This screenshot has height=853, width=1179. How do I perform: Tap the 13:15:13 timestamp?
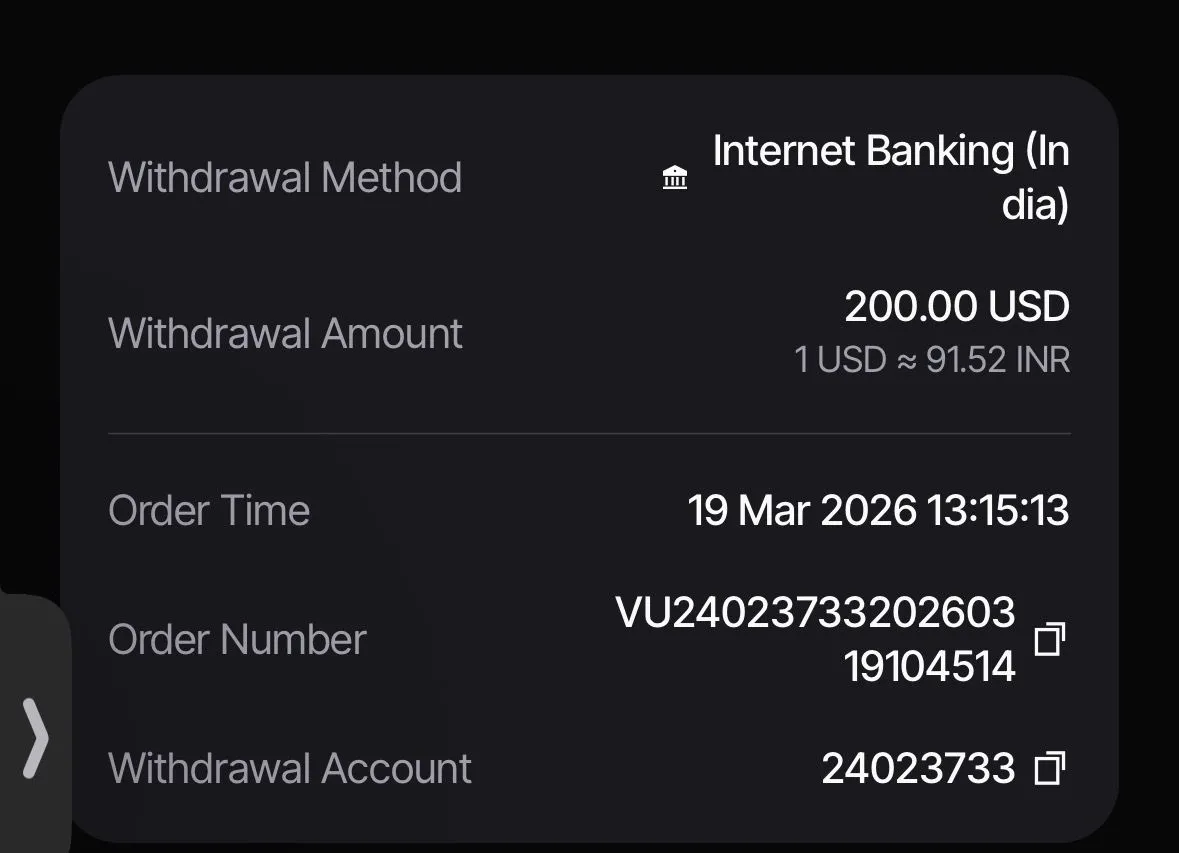click(998, 511)
